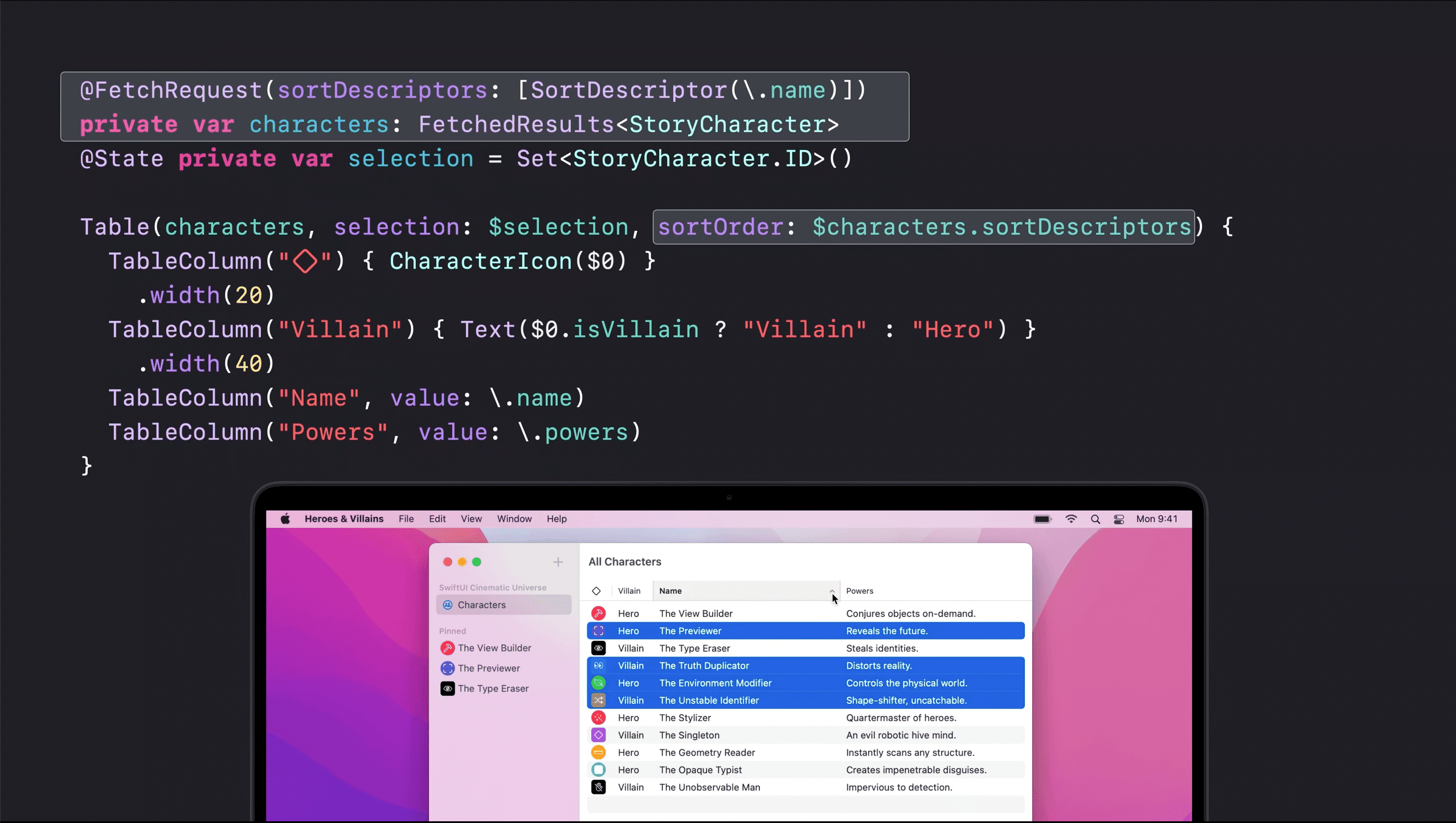Image resolution: width=1456 pixels, height=823 pixels.
Task: Click The Singleton row icon
Action: [x=598, y=735]
